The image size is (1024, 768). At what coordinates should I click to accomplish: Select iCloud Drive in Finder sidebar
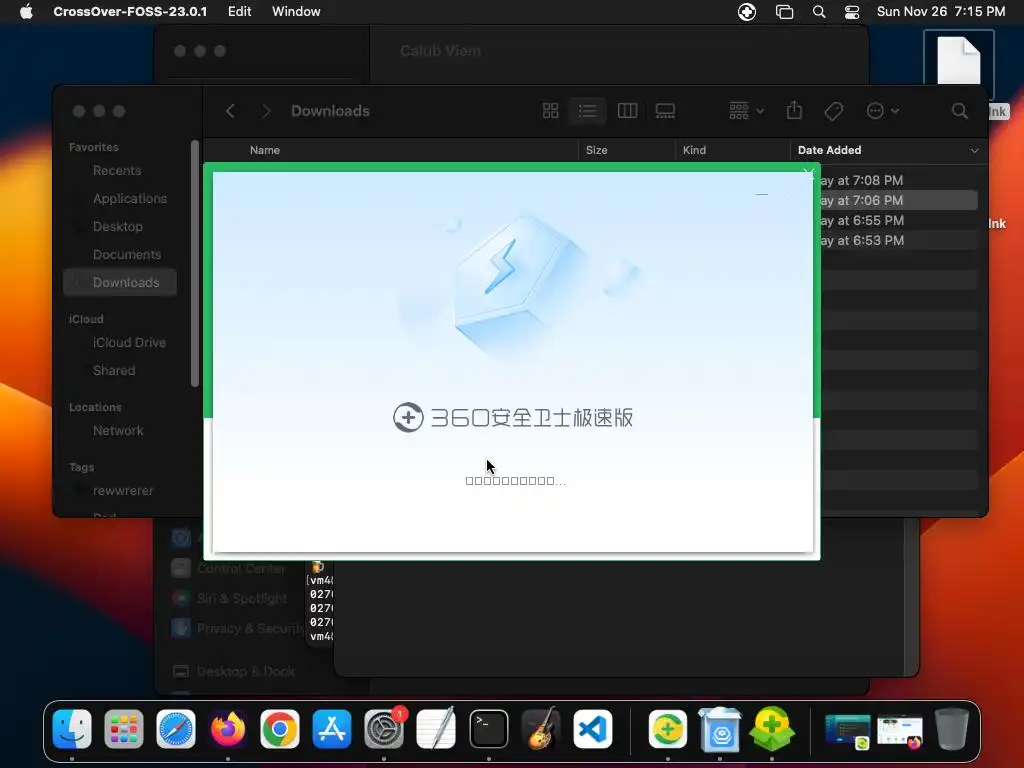point(129,342)
